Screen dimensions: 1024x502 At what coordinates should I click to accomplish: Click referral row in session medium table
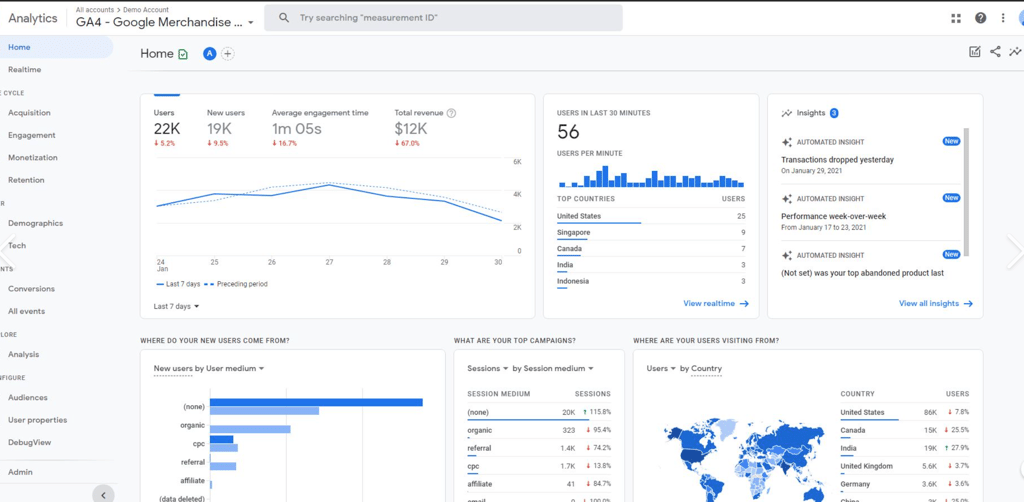(539, 448)
